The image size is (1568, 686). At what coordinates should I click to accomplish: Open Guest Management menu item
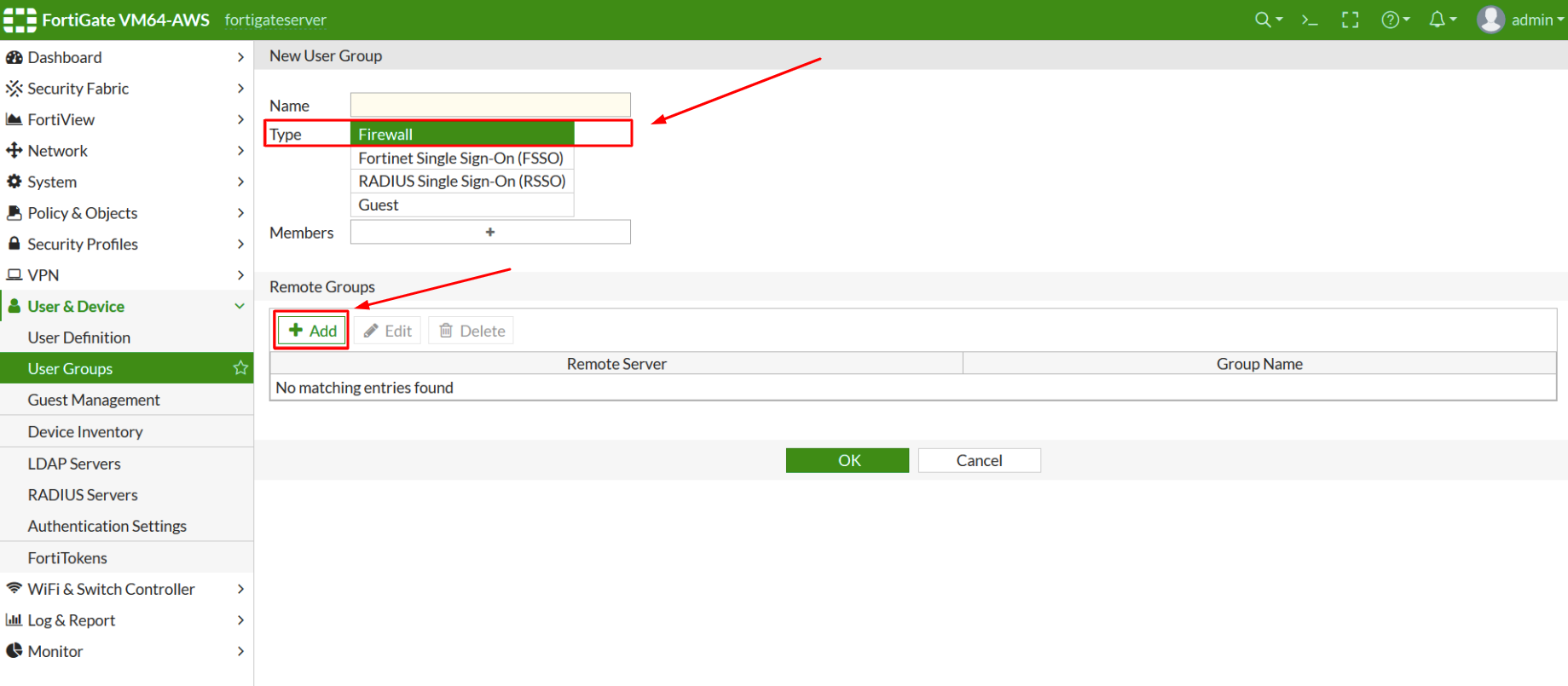point(127,400)
